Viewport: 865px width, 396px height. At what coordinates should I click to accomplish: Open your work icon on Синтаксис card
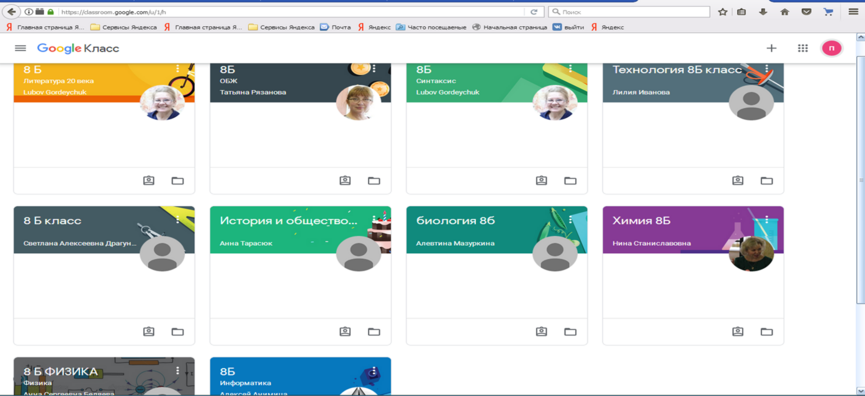click(x=541, y=180)
